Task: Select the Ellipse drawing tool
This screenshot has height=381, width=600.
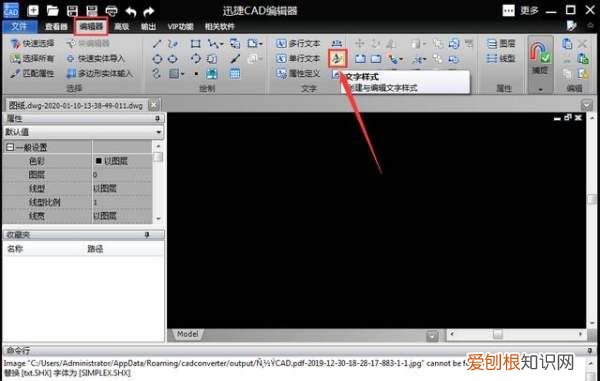Action: pos(173,59)
